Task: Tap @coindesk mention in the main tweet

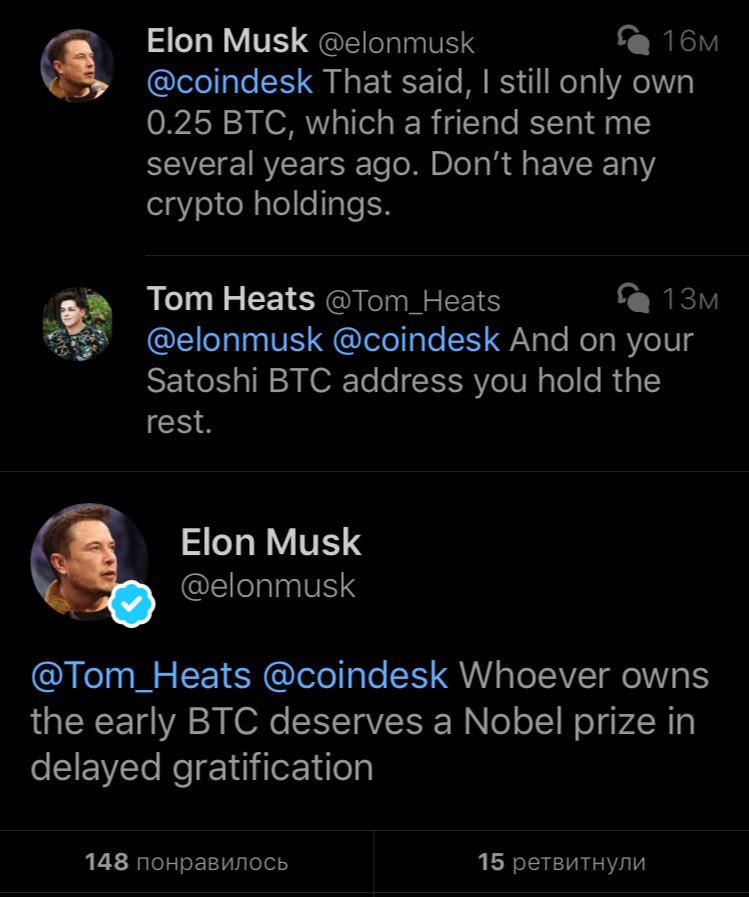Action: (355, 676)
